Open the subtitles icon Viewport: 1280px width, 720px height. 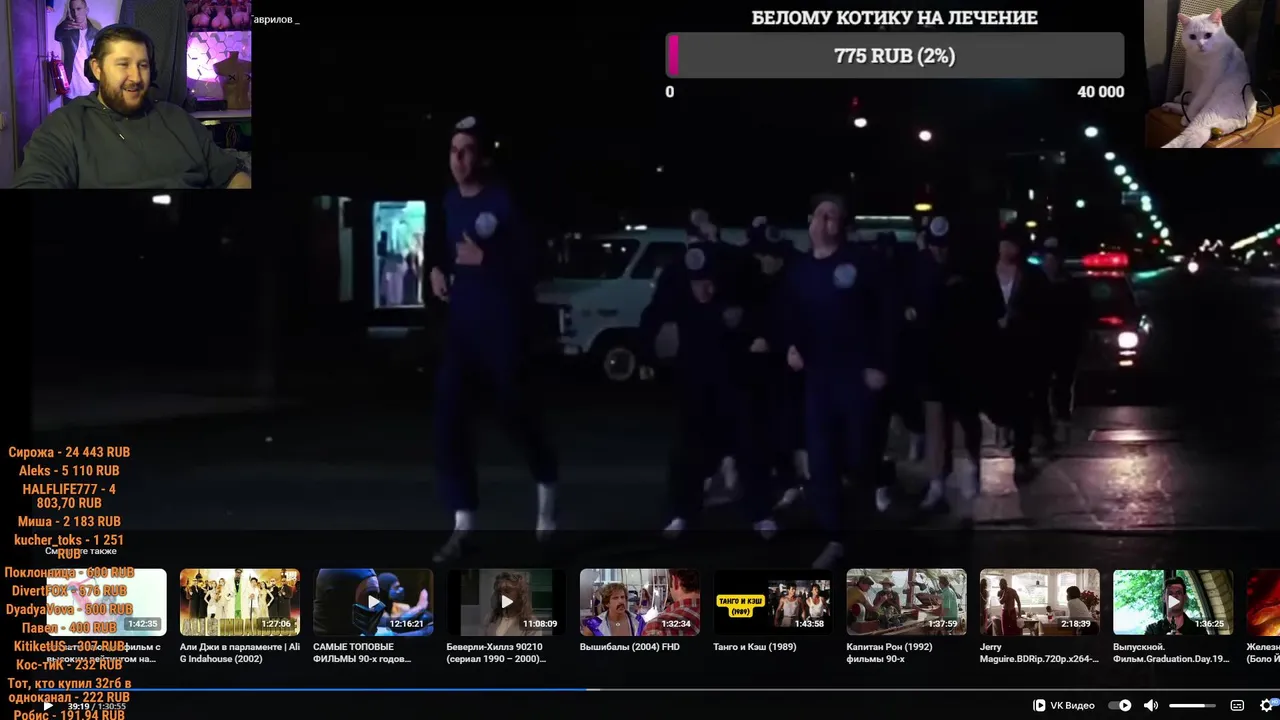click(x=1237, y=705)
